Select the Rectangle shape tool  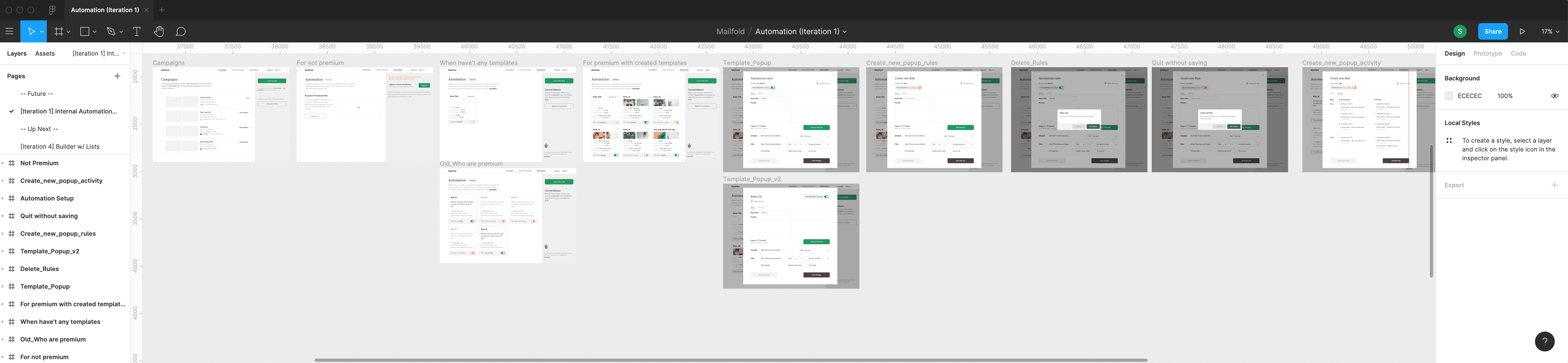[85, 31]
